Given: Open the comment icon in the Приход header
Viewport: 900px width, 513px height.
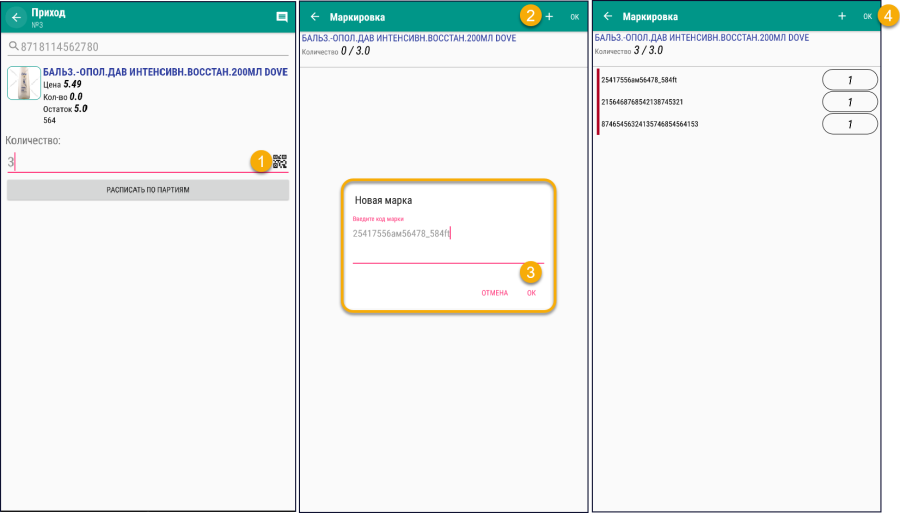Looking at the screenshot, I should [x=282, y=17].
